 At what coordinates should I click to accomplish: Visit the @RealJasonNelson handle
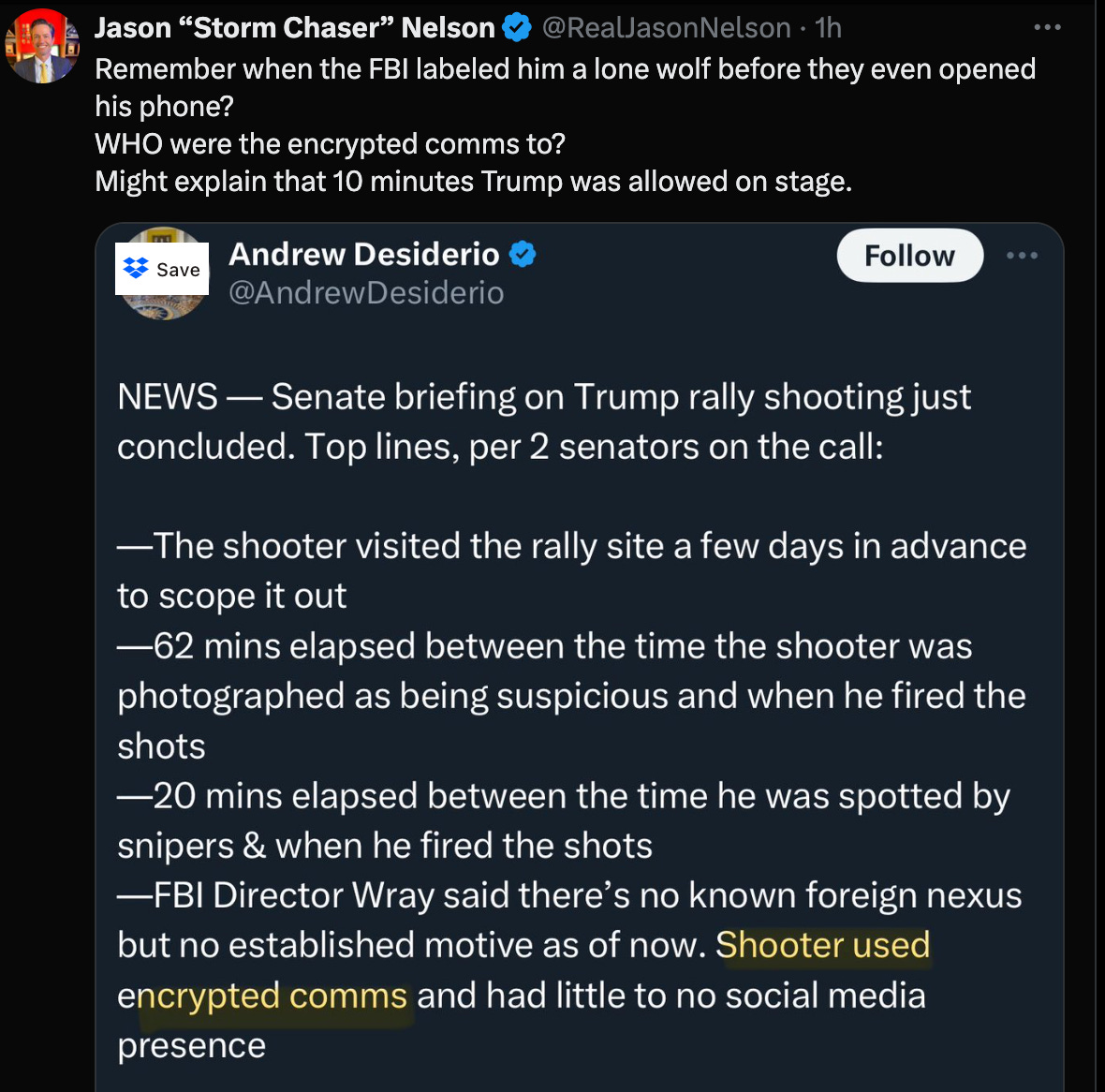point(666,28)
